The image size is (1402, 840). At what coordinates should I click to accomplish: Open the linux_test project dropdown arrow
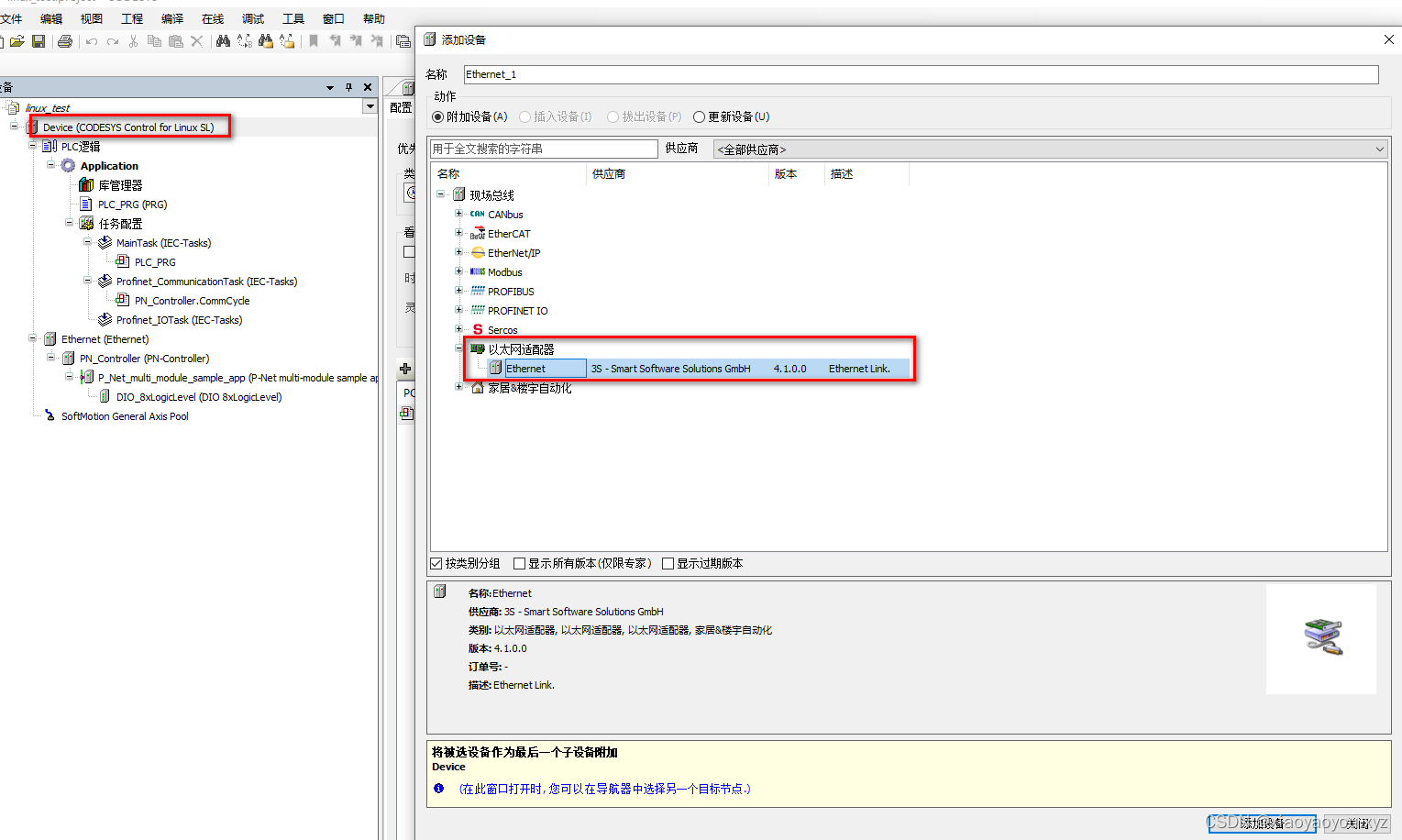pyautogui.click(x=370, y=107)
